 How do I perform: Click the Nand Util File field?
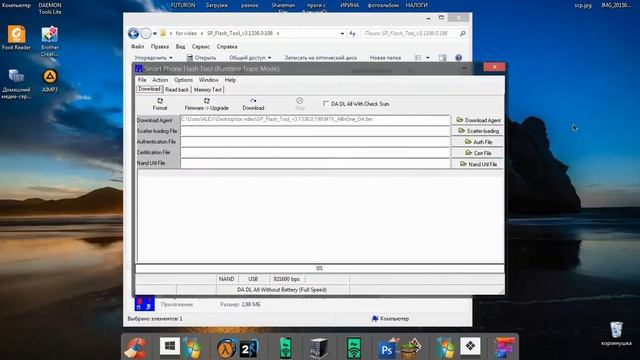pos(315,163)
